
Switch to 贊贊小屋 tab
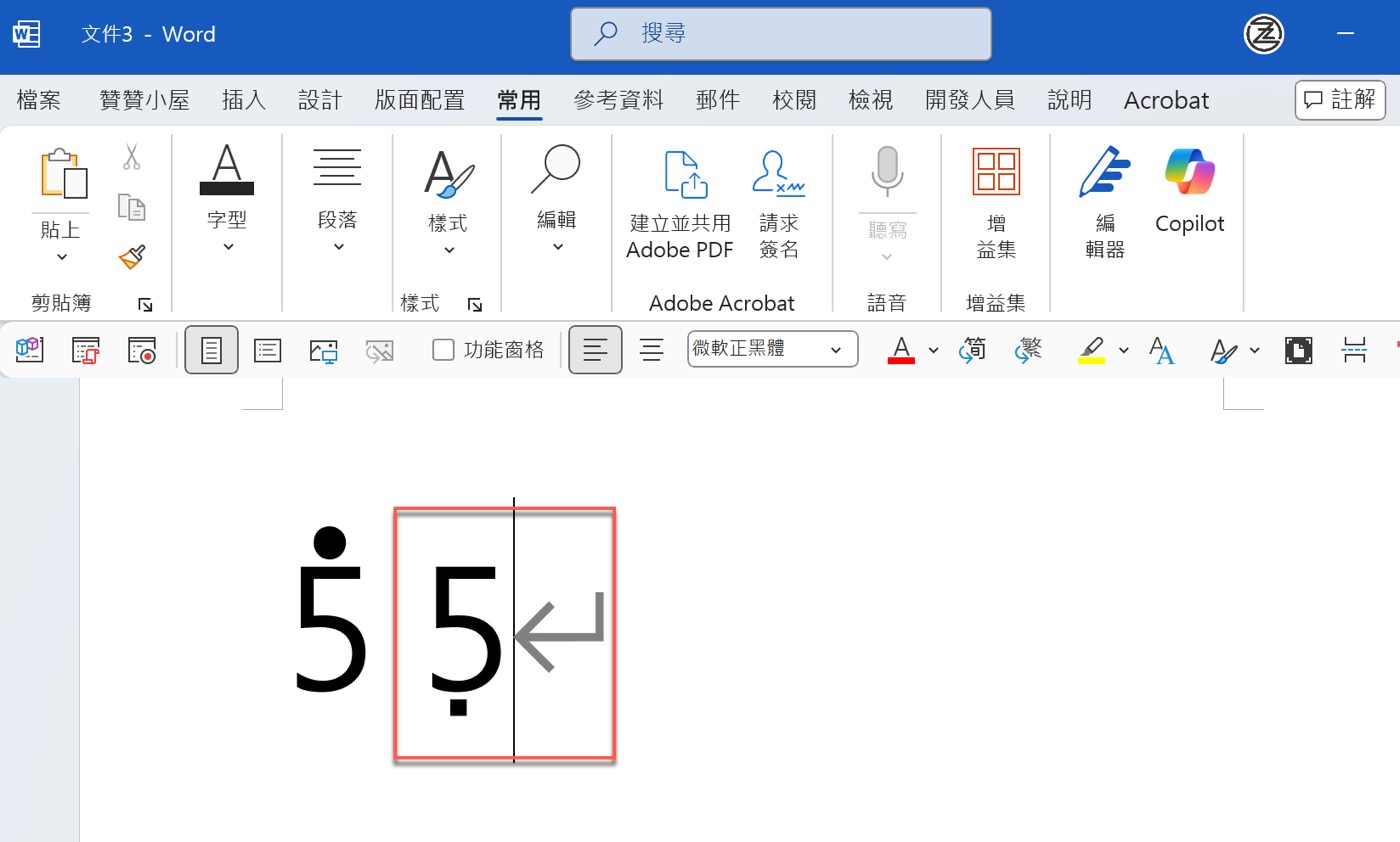145,100
